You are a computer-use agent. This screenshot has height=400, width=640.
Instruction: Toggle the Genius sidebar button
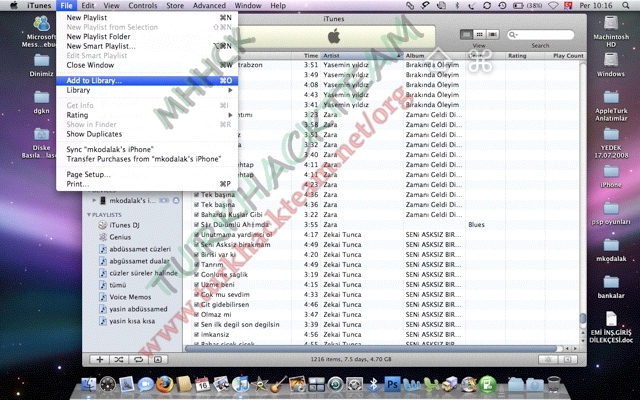568,360
